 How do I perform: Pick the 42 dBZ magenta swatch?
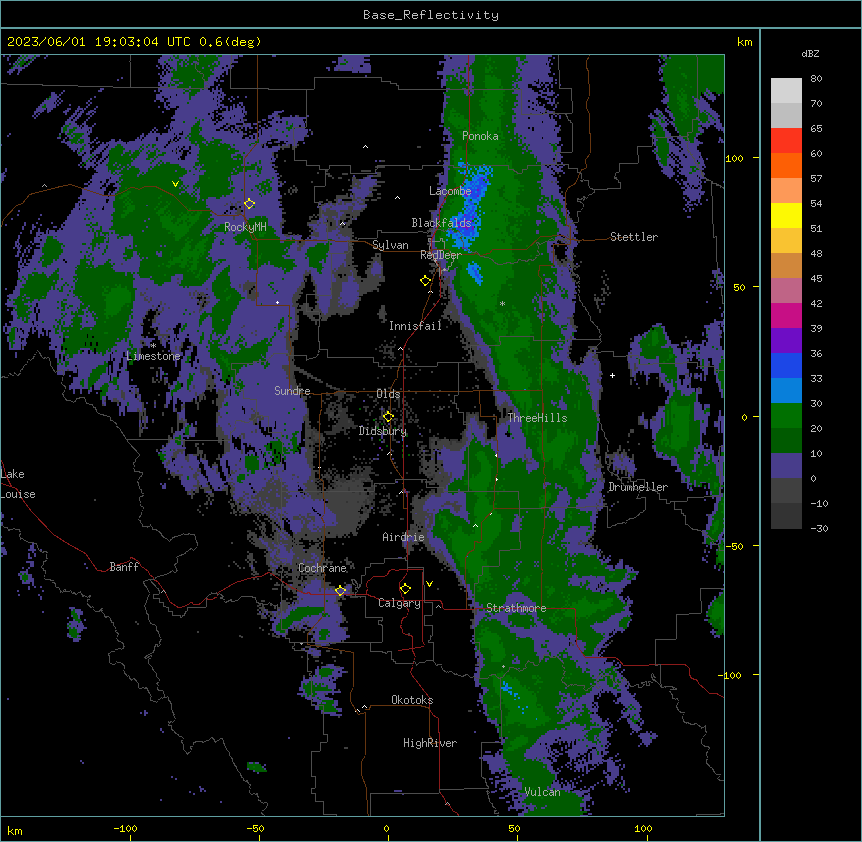786,315
